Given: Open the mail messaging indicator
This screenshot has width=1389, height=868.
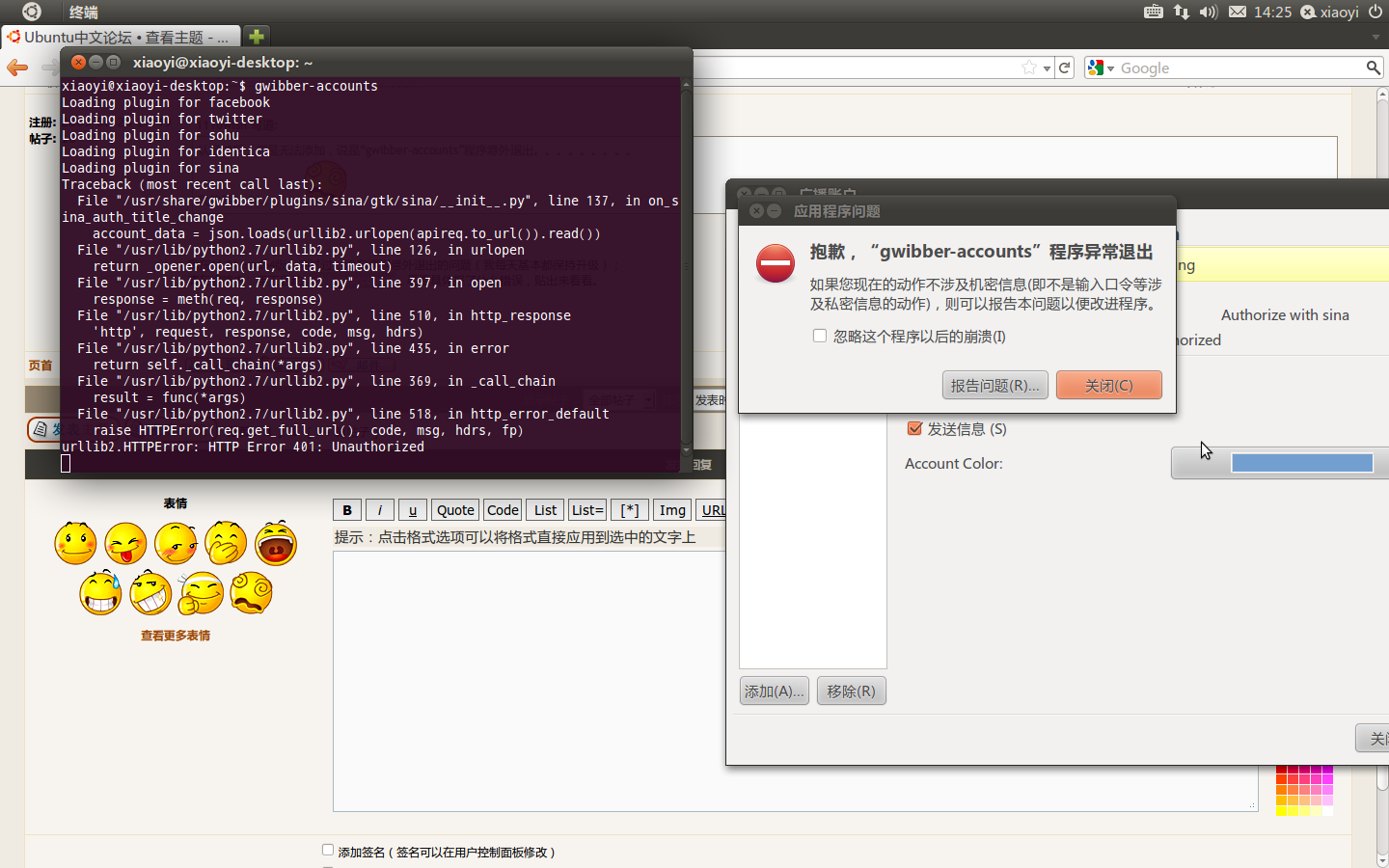Looking at the screenshot, I should pyautogui.click(x=1238, y=12).
